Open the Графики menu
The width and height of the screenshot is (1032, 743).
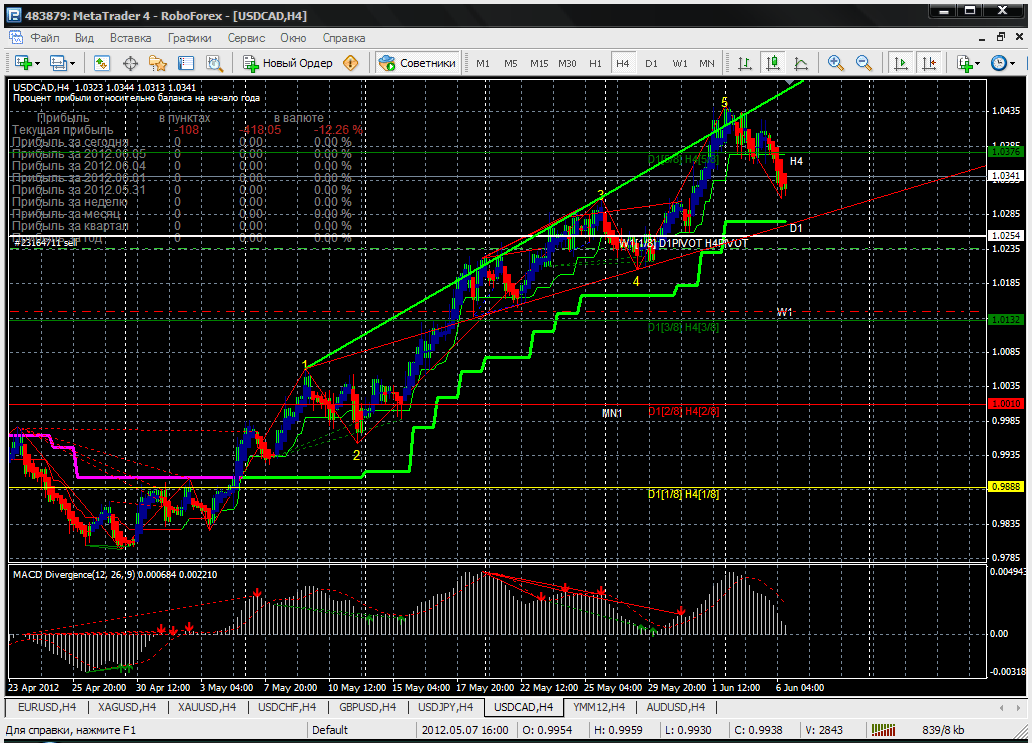coord(190,38)
